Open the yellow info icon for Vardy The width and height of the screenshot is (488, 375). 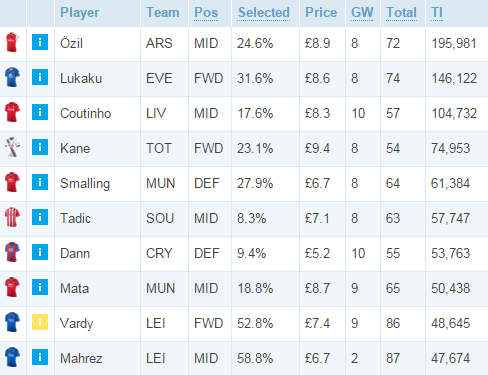[x=40, y=322]
